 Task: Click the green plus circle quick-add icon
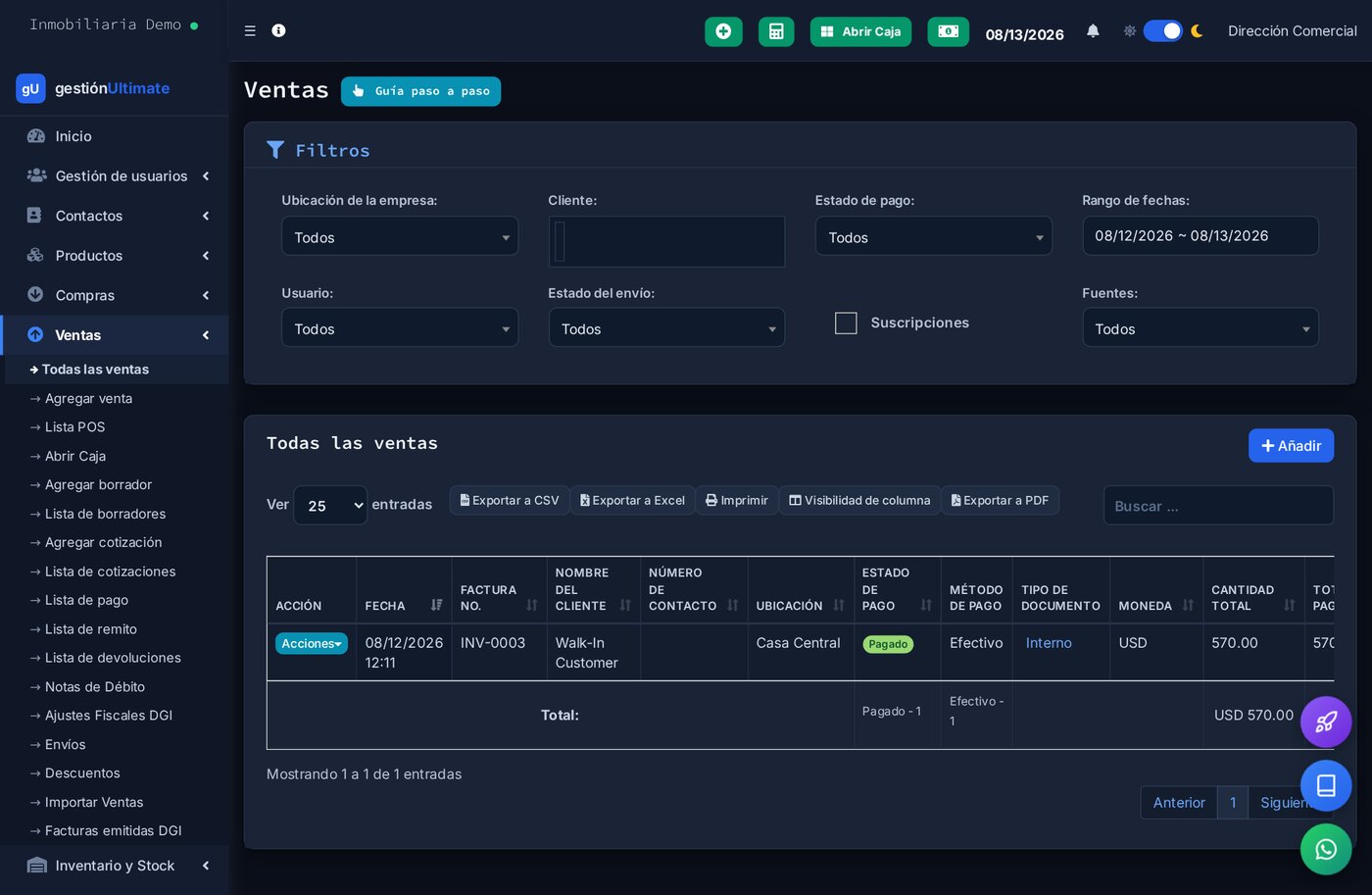tap(723, 31)
